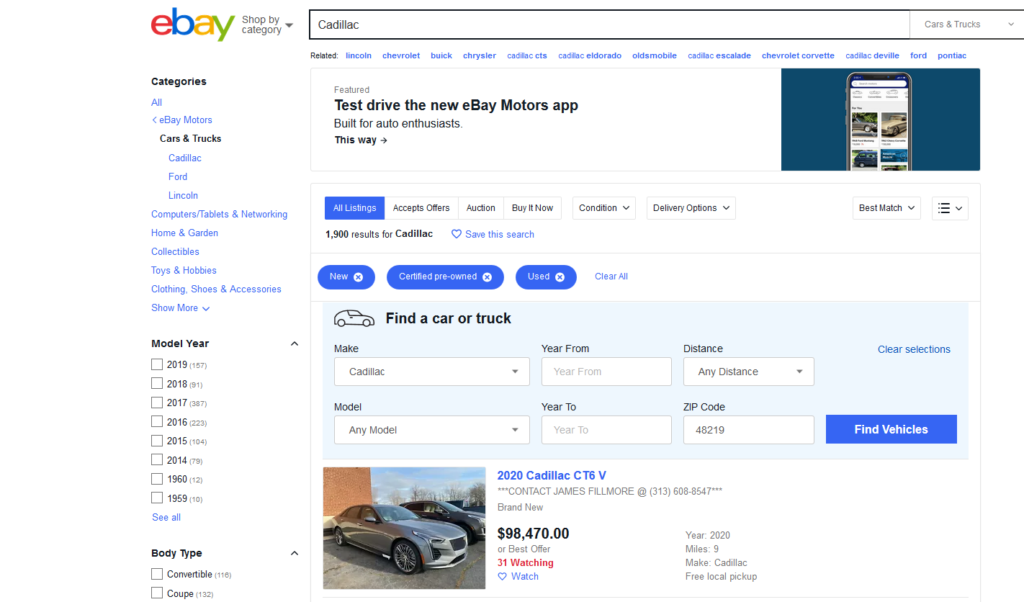Collapse the Body Type filter section
Viewport: 1024px width, 602px height.
coord(295,553)
